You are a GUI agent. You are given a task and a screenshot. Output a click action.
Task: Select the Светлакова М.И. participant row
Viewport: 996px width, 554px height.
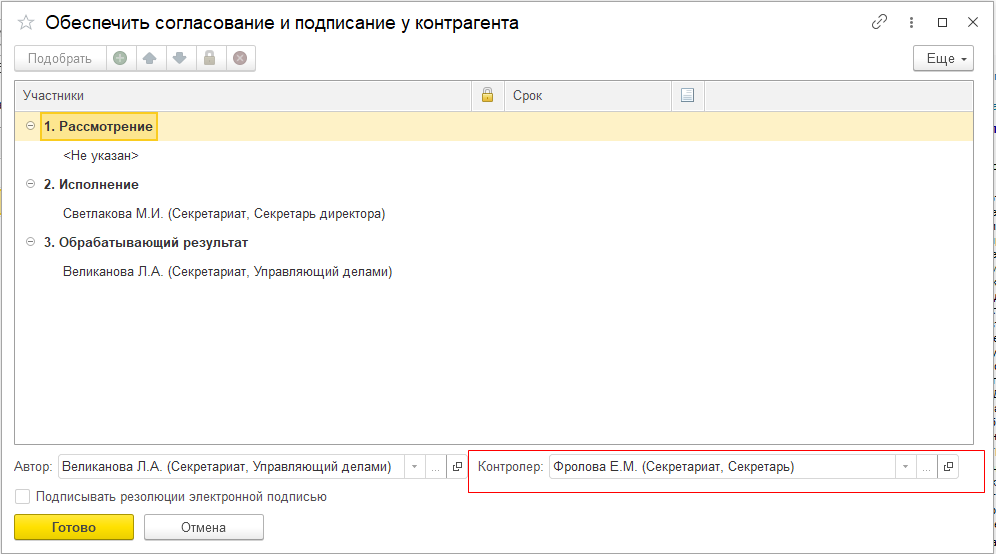point(224,213)
